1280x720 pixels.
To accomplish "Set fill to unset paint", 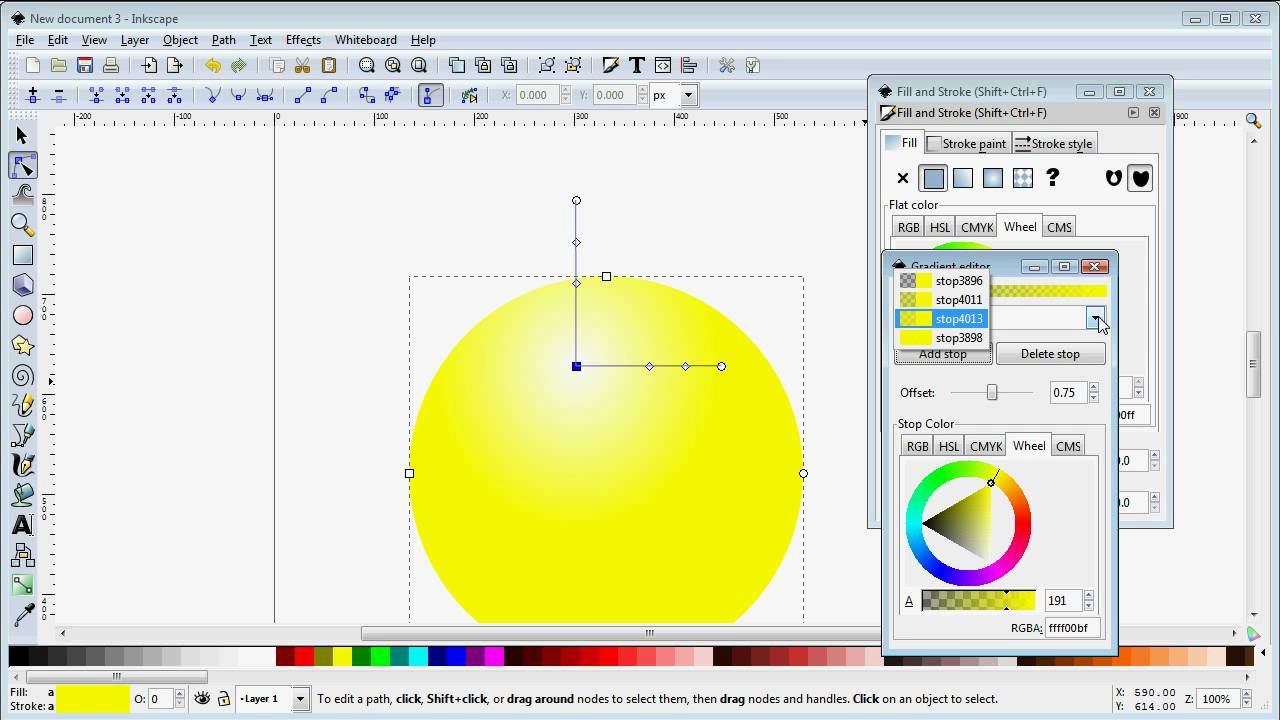I will (x=1052, y=178).
